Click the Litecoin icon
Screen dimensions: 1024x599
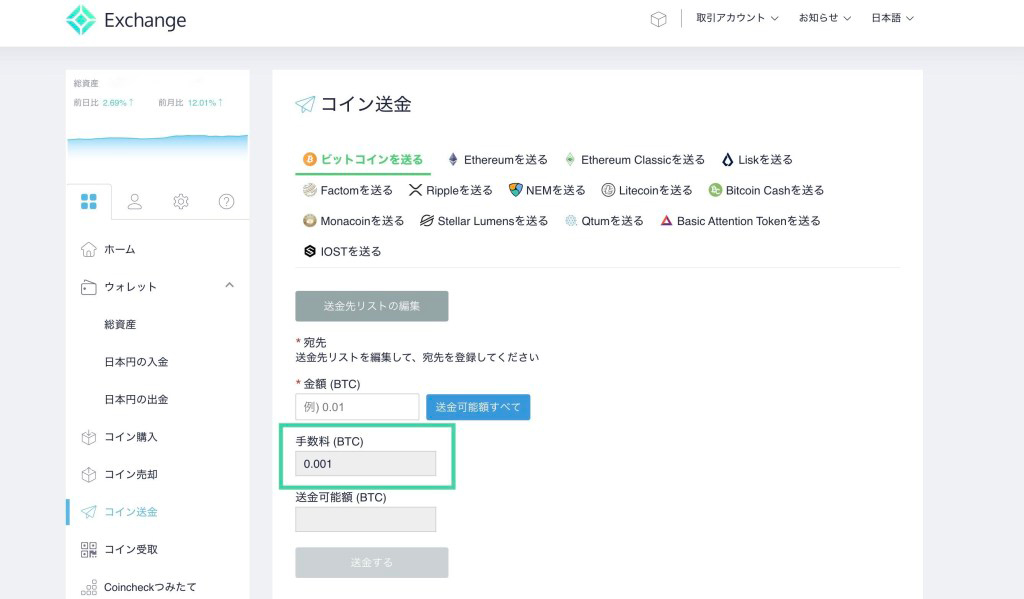[608, 190]
